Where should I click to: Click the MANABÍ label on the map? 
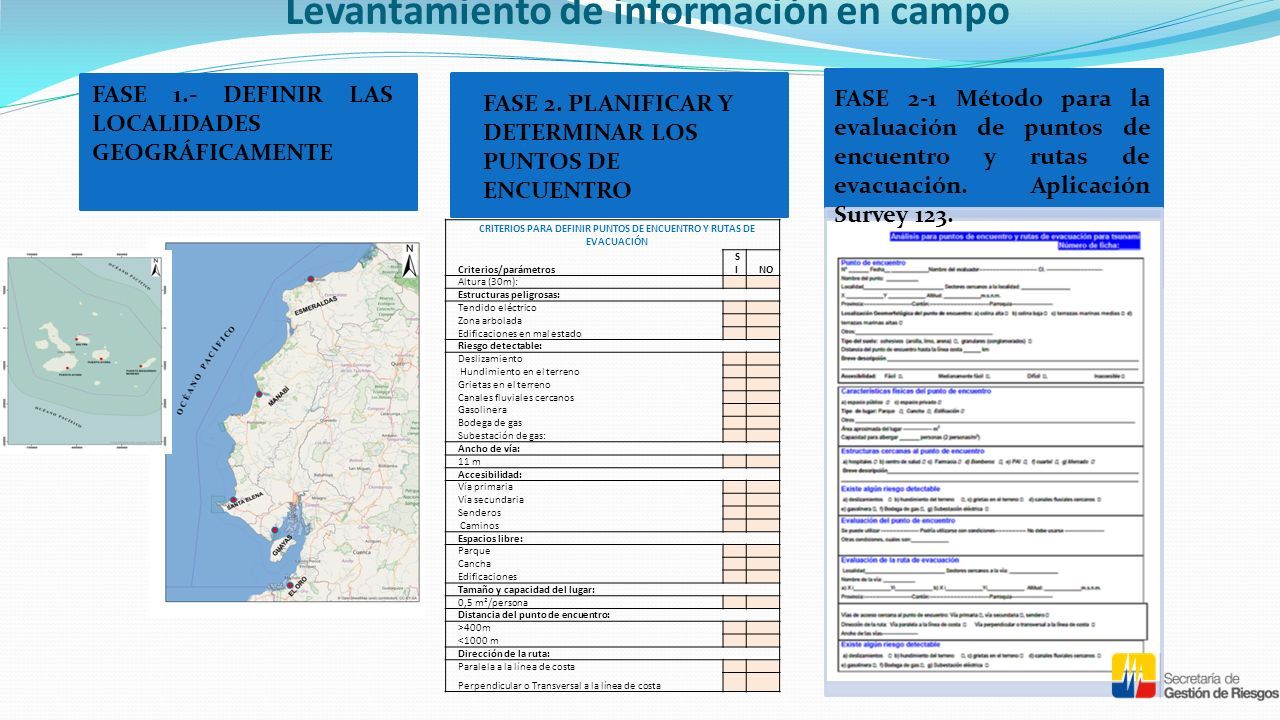coord(278,396)
